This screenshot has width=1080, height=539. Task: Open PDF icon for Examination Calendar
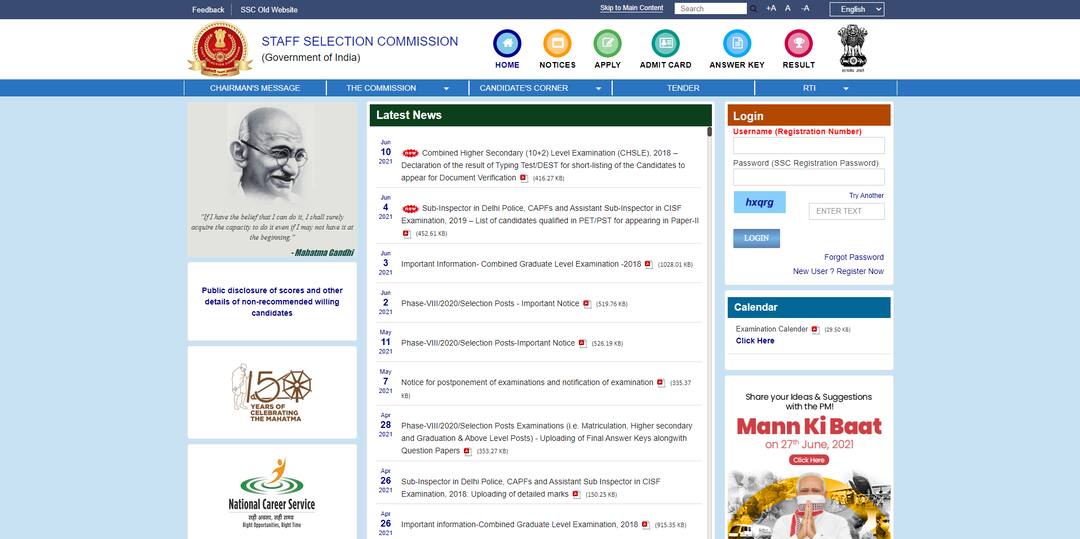click(815, 329)
